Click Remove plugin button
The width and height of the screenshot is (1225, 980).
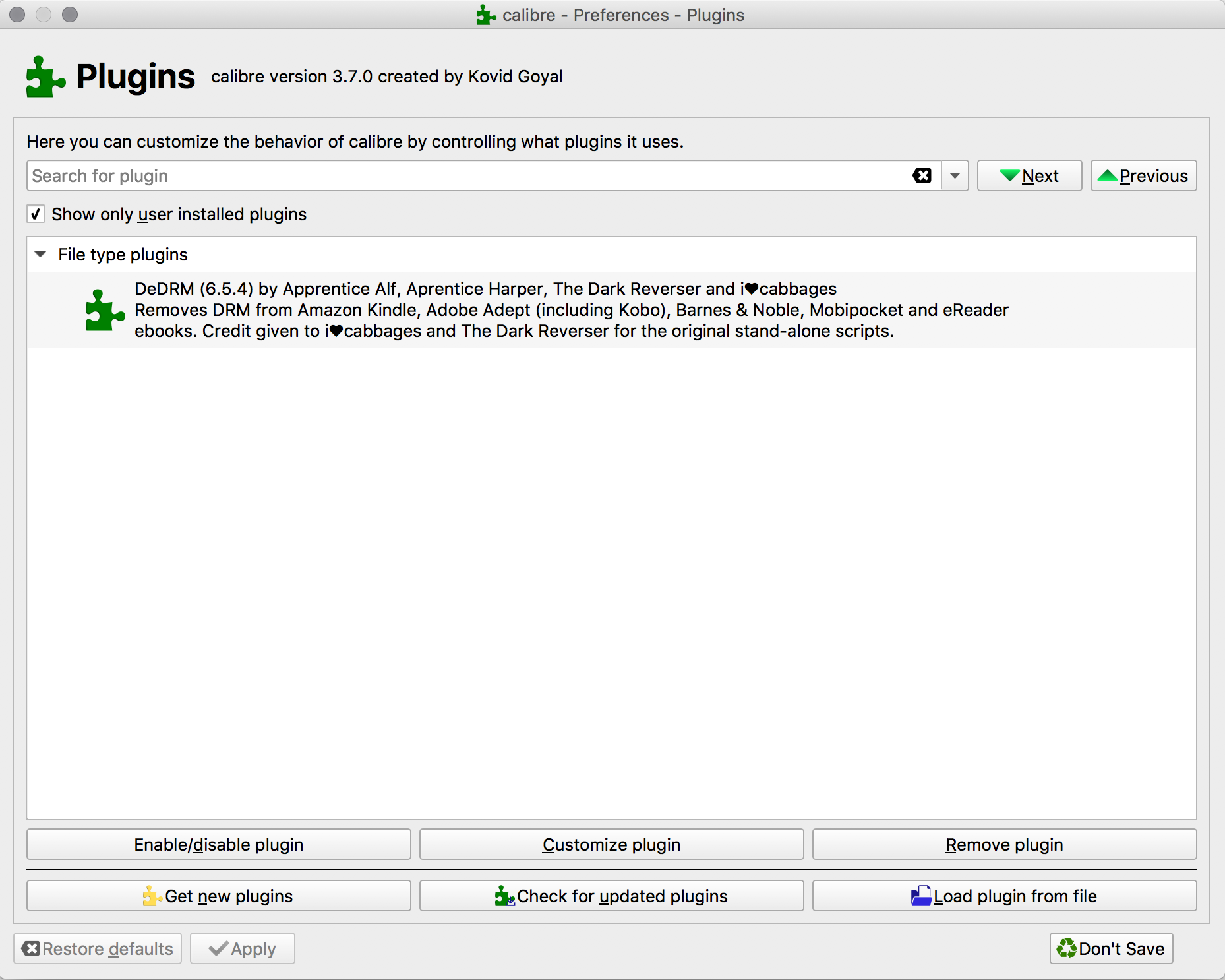[x=1004, y=844]
